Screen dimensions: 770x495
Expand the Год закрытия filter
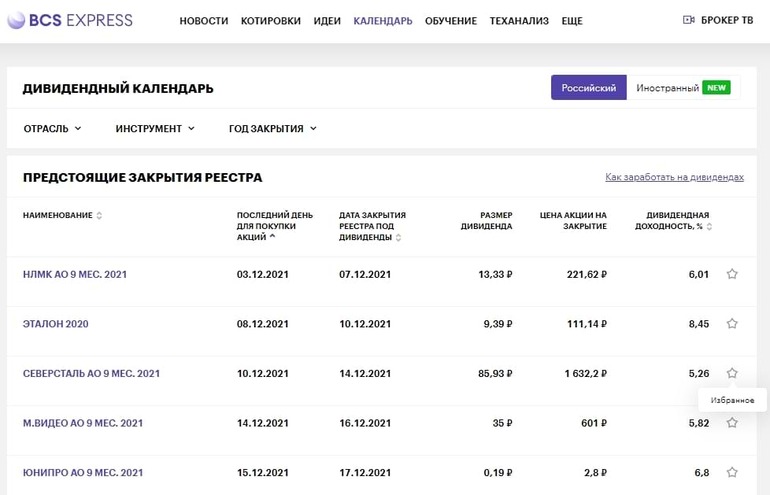pos(273,129)
